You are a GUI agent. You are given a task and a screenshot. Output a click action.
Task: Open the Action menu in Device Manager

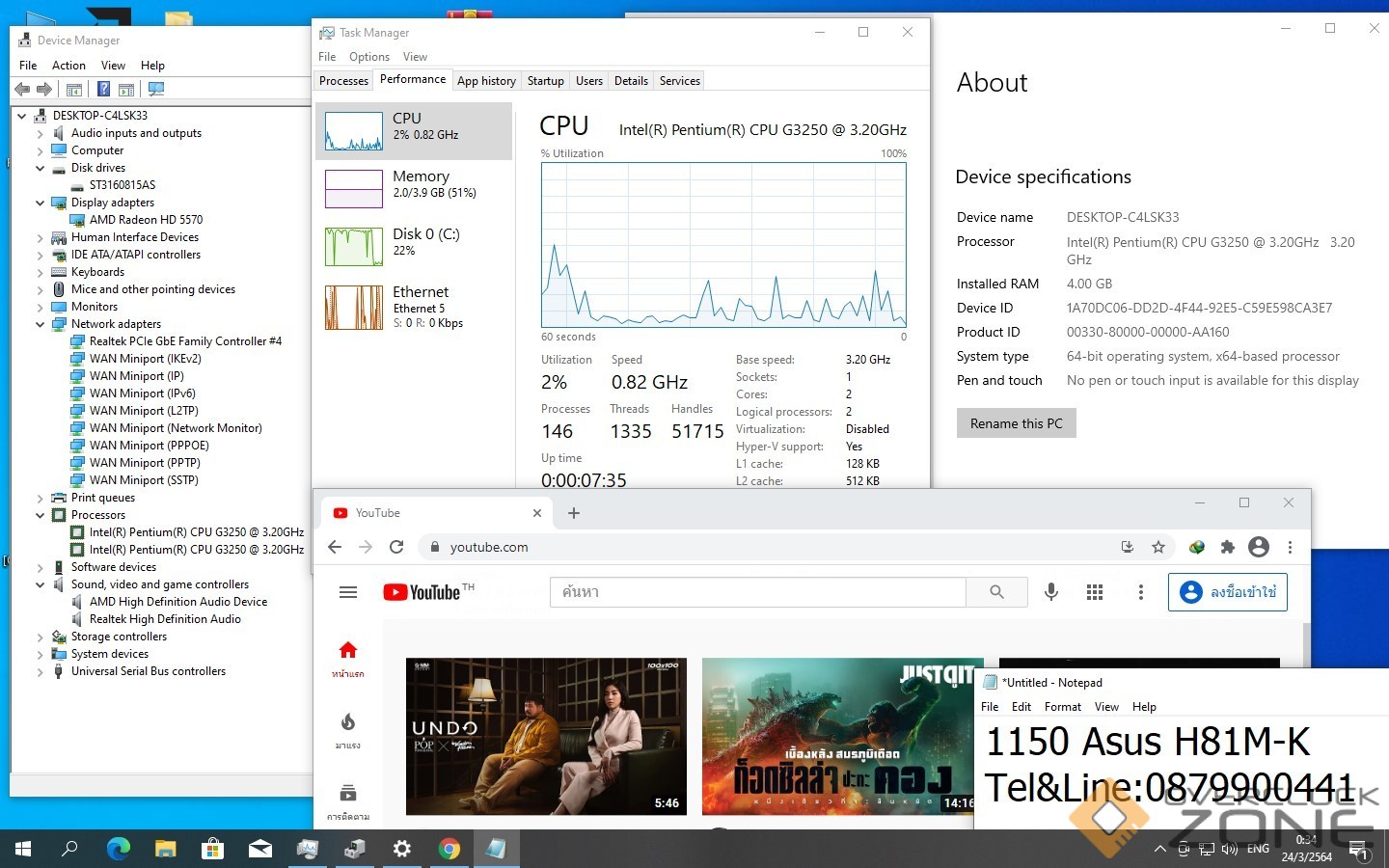68,66
